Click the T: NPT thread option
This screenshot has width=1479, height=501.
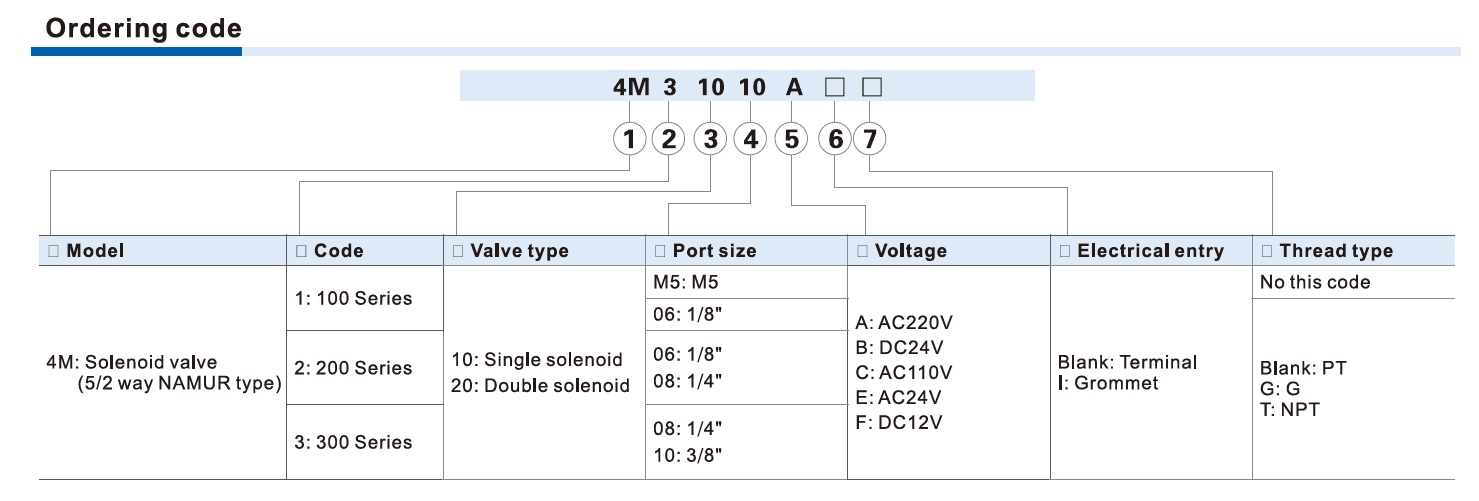point(1289,409)
